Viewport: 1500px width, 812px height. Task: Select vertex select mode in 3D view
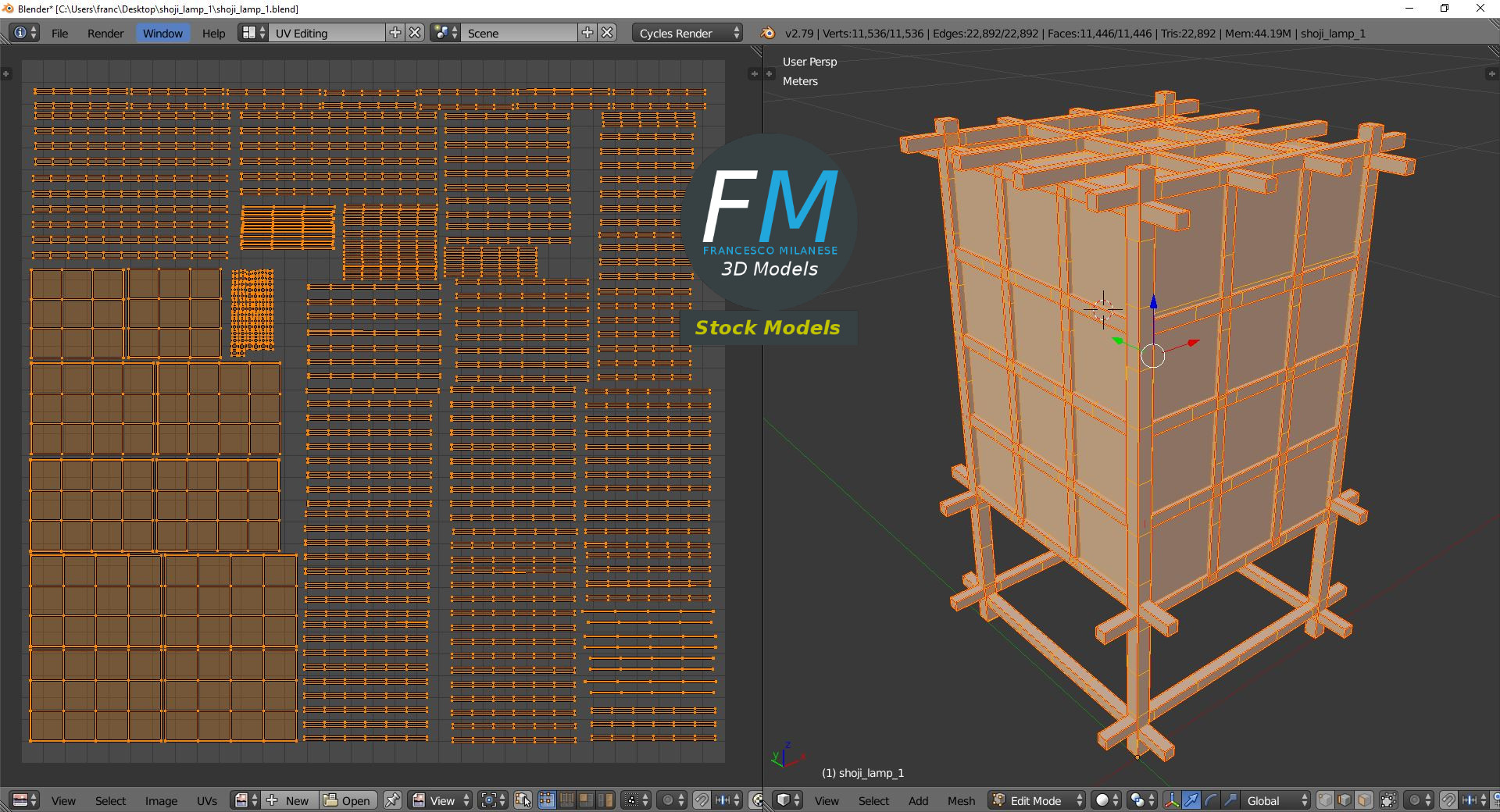pos(1326,800)
